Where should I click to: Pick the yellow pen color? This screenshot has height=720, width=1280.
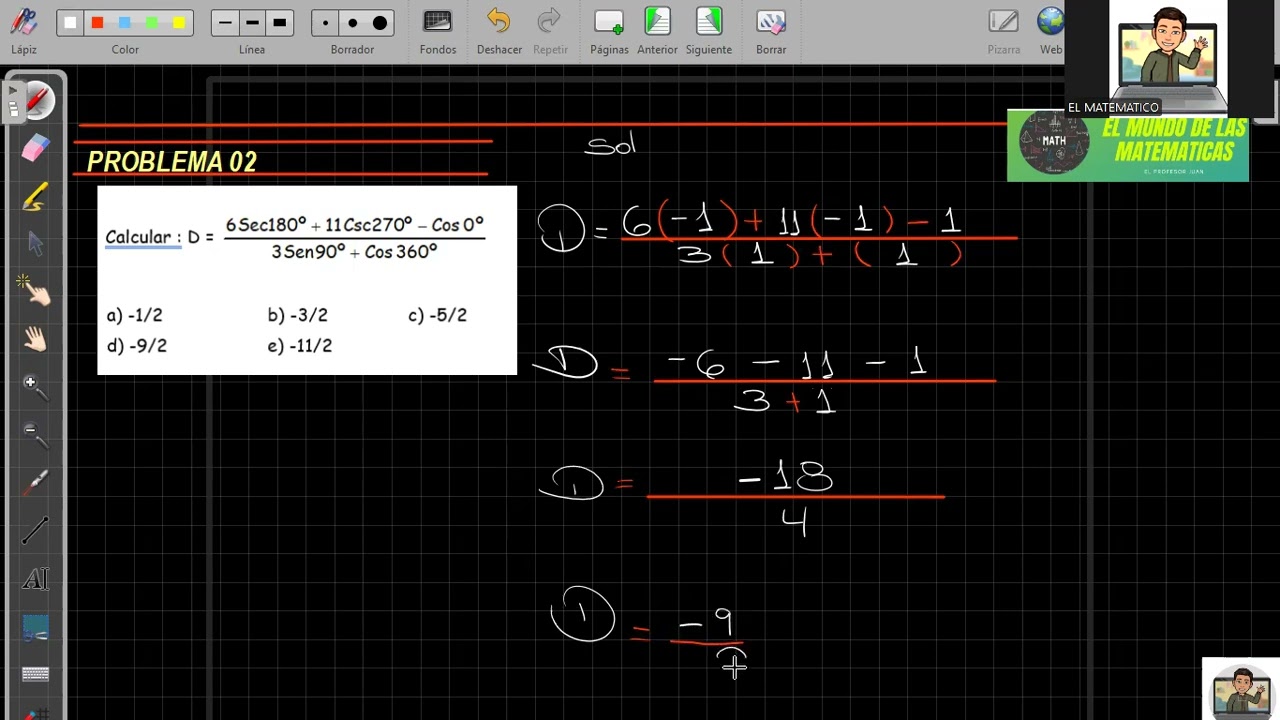[x=178, y=23]
